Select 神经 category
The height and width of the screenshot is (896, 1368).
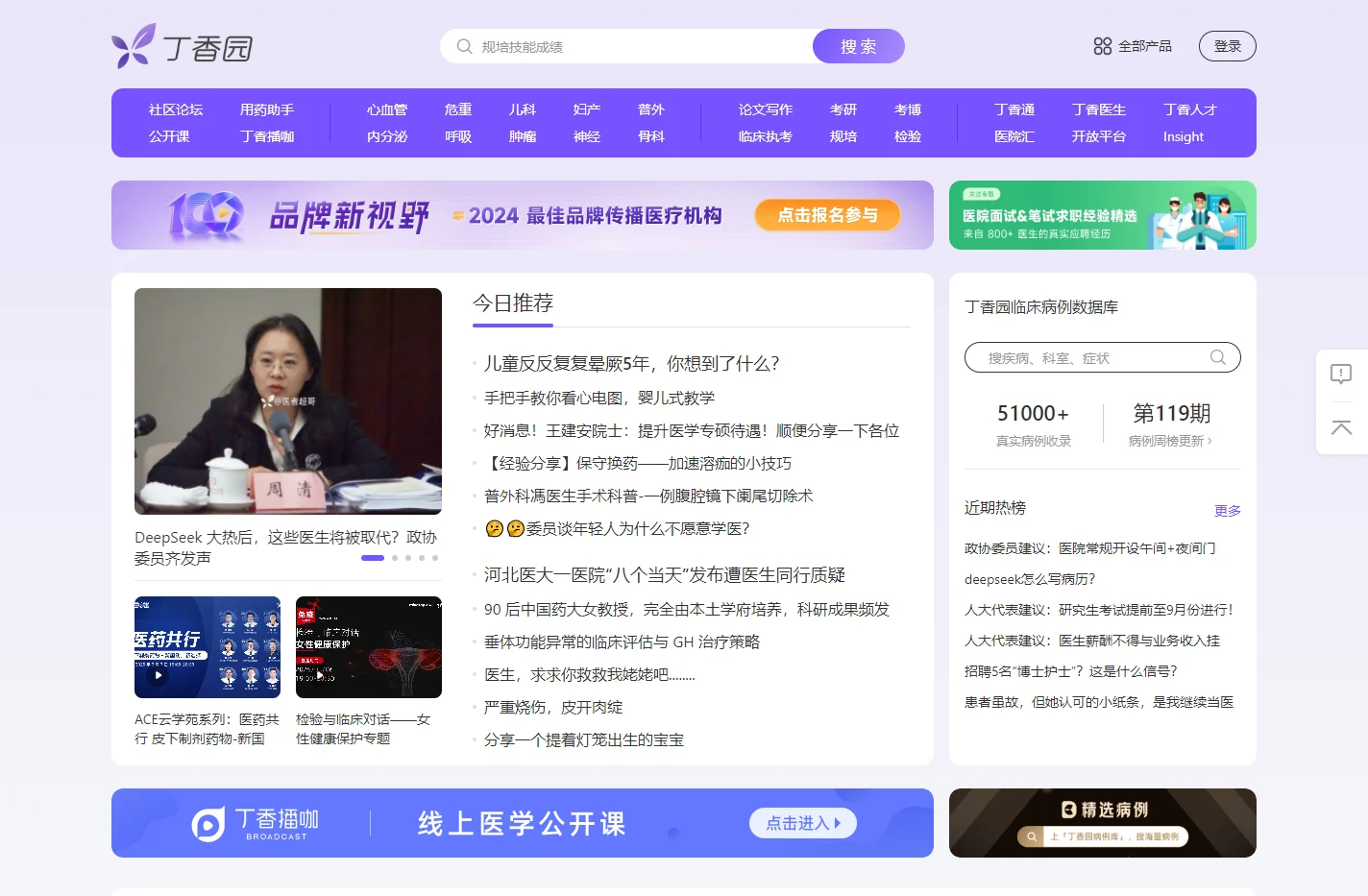(587, 136)
